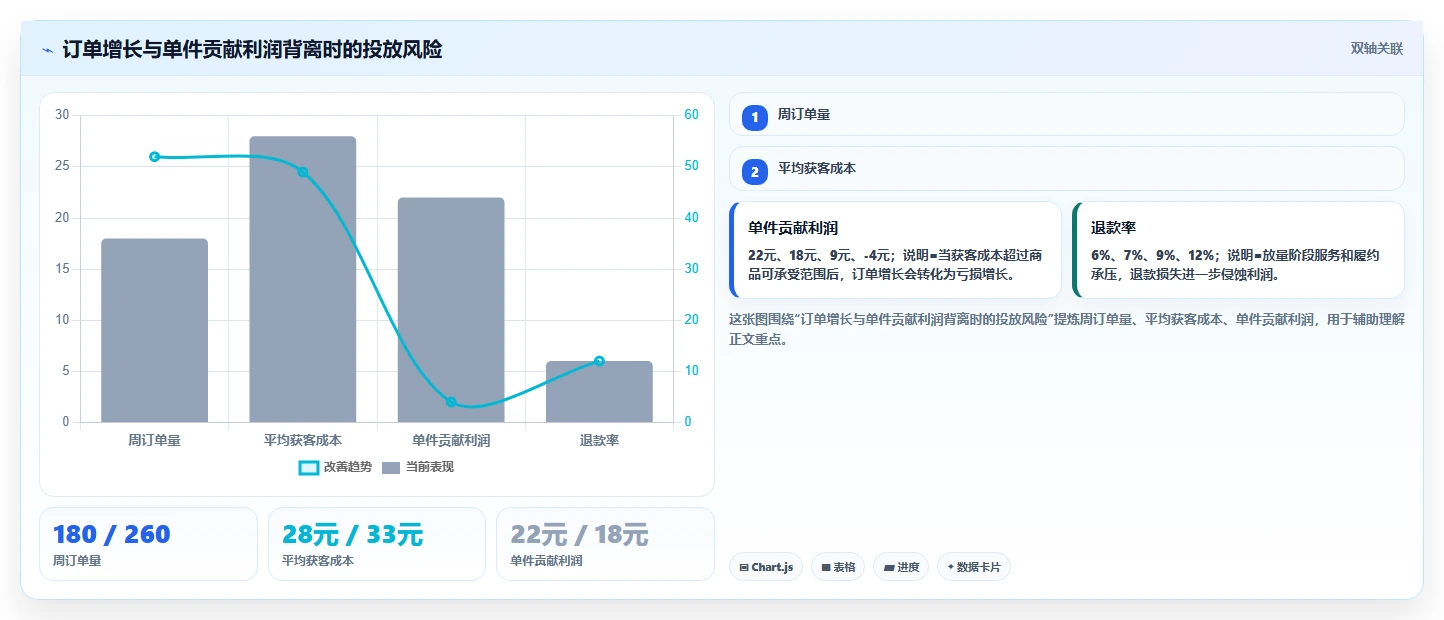Open the 单件贡献利润 detail card
The width and height of the screenshot is (1444, 620).
[x=895, y=250]
